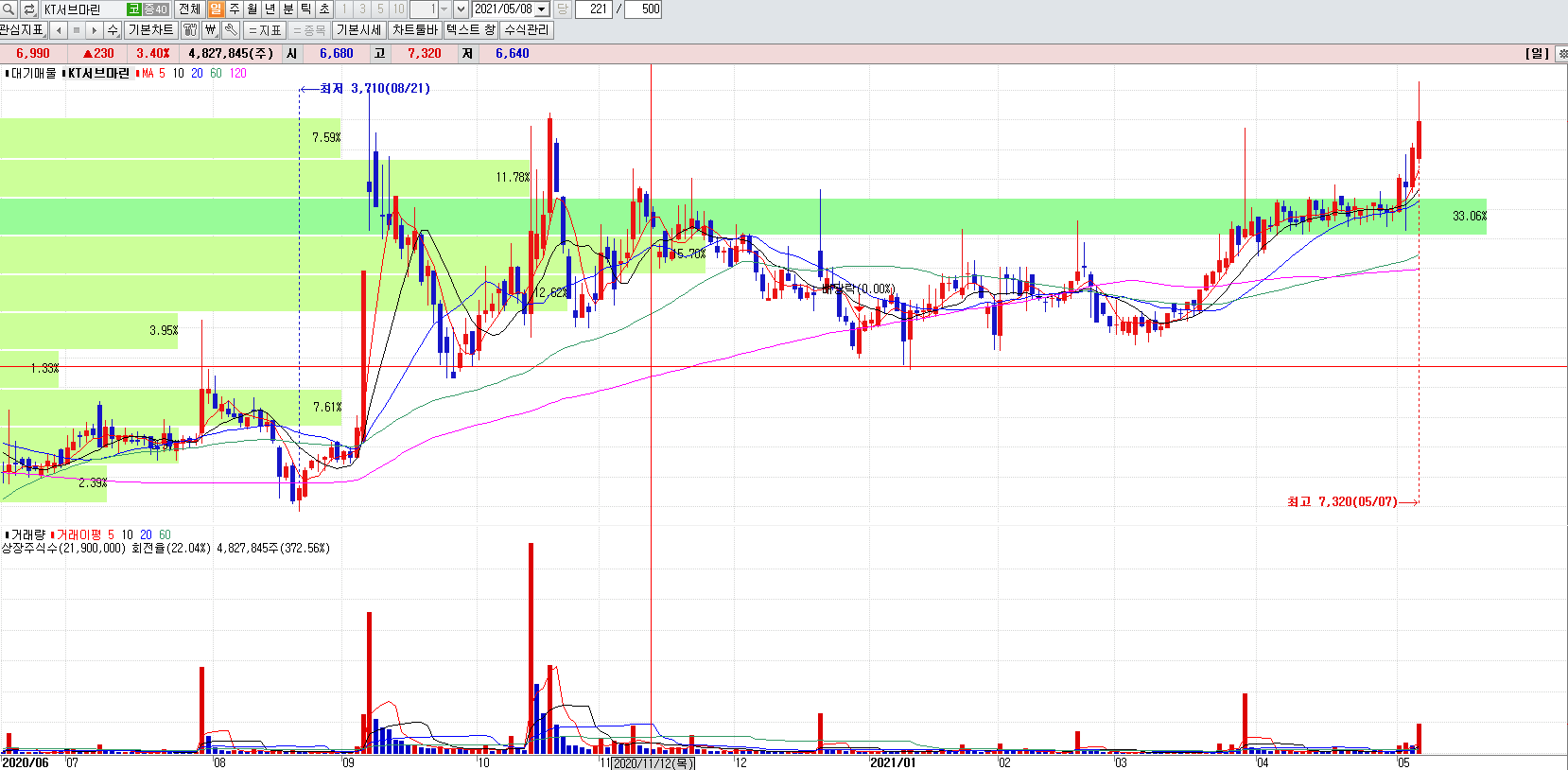Screen dimensions: 1568x770
Task: Expand the chevron dropdown beside interval box
Action: coord(461,9)
